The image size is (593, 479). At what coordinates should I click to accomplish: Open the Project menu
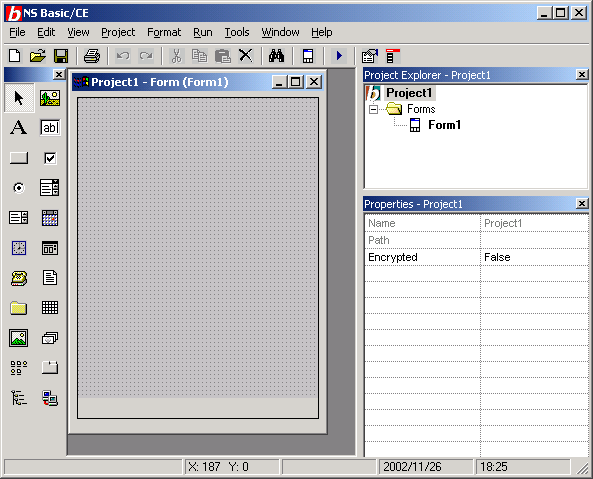[118, 33]
